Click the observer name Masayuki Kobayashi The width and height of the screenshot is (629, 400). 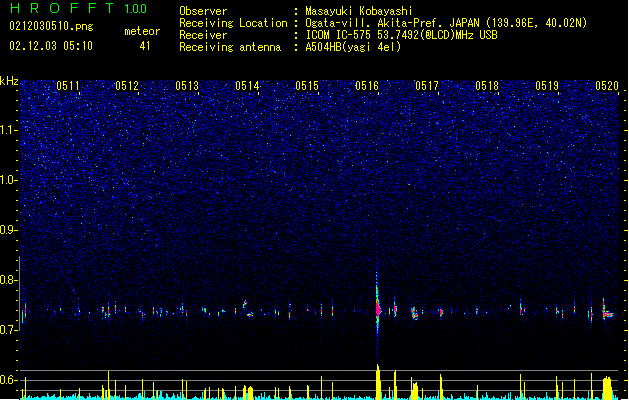359,11
